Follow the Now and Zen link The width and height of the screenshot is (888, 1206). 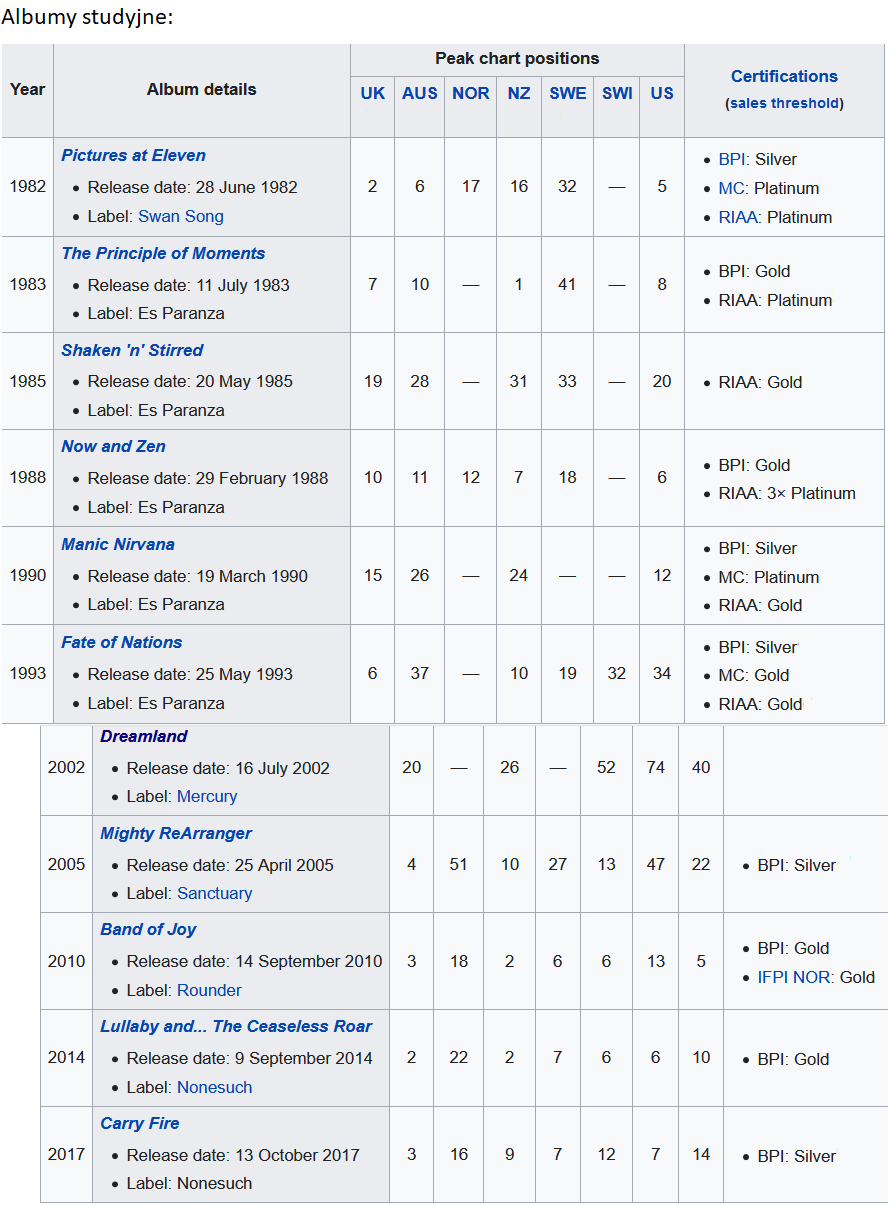(x=113, y=446)
